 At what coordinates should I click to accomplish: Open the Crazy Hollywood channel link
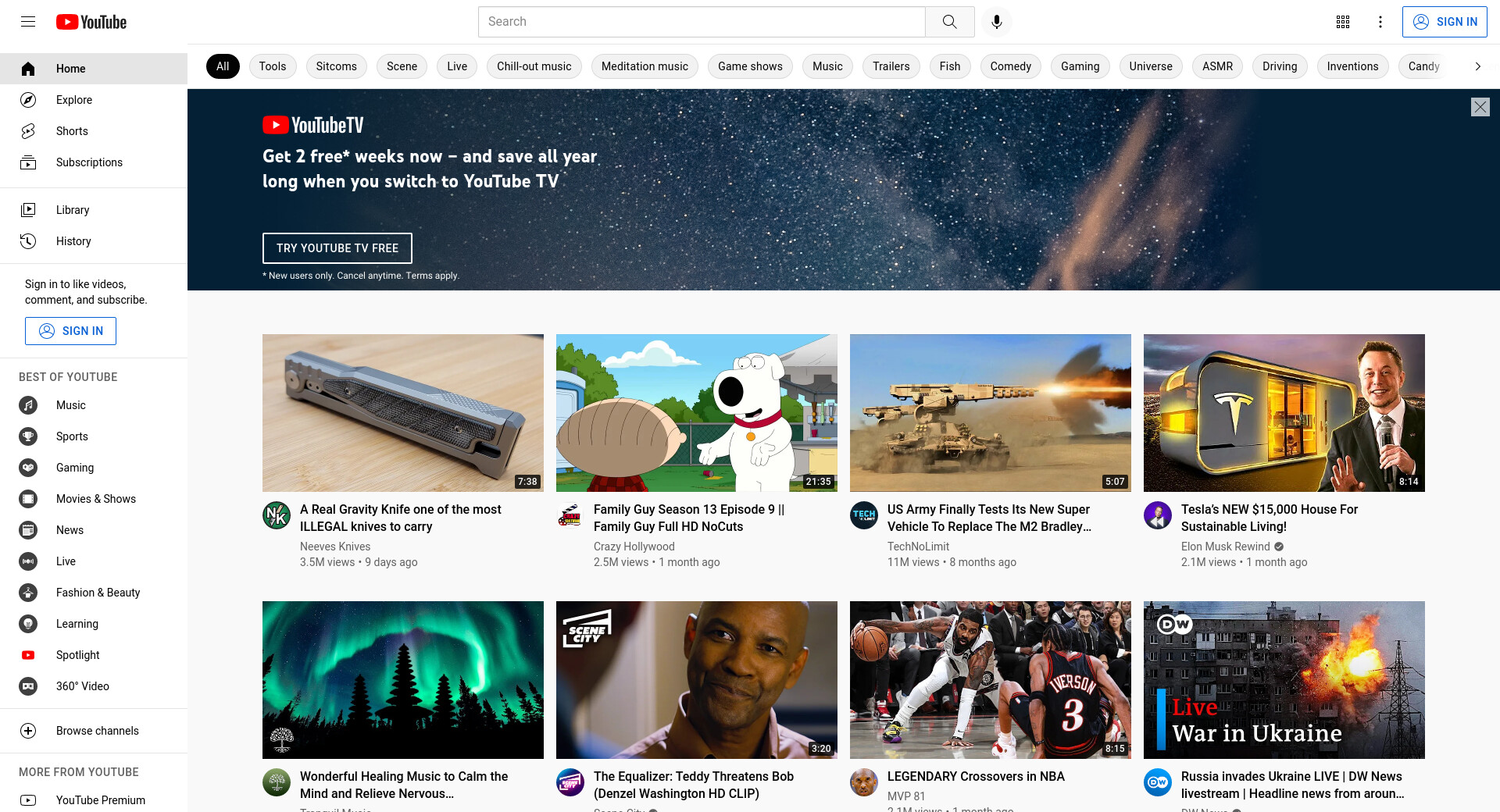pos(634,547)
